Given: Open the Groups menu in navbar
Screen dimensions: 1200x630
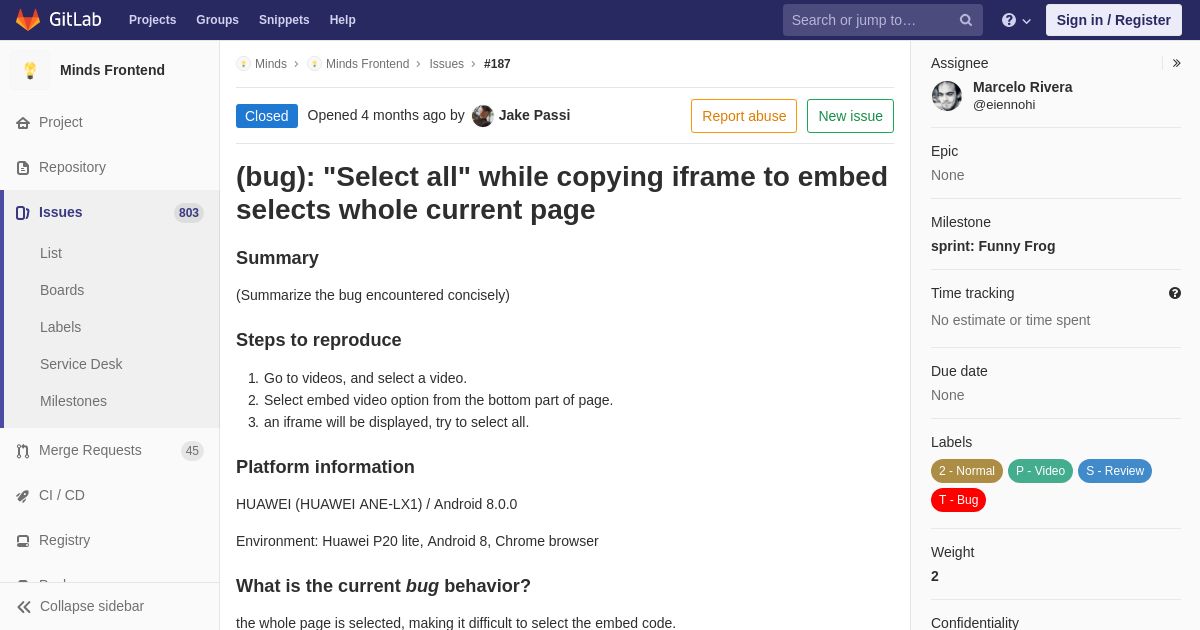Looking at the screenshot, I should tap(217, 20).
